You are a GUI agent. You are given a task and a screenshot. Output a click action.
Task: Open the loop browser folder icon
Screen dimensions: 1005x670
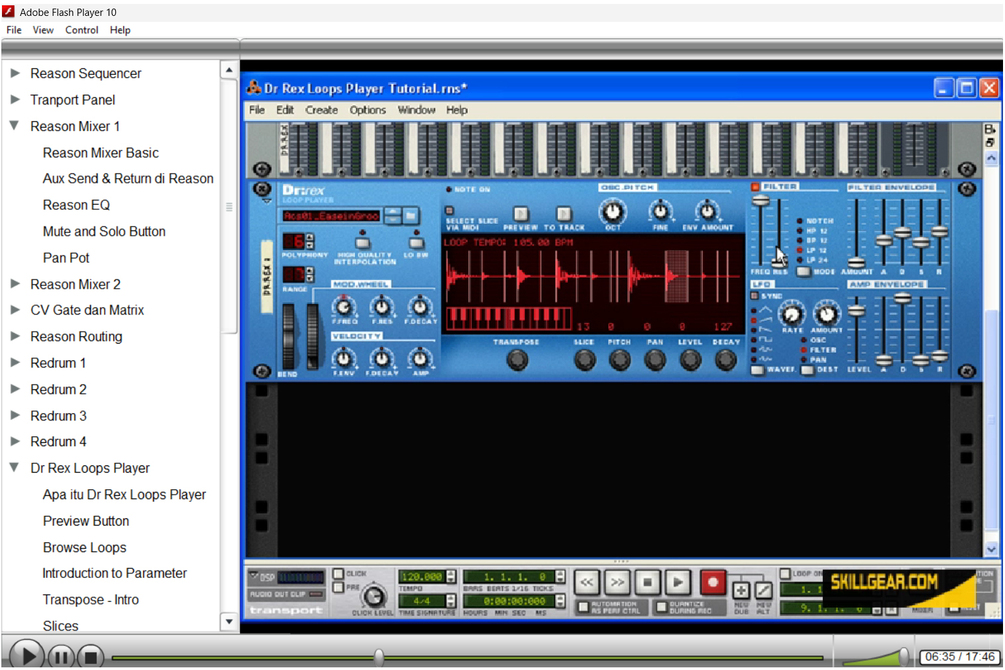point(411,215)
